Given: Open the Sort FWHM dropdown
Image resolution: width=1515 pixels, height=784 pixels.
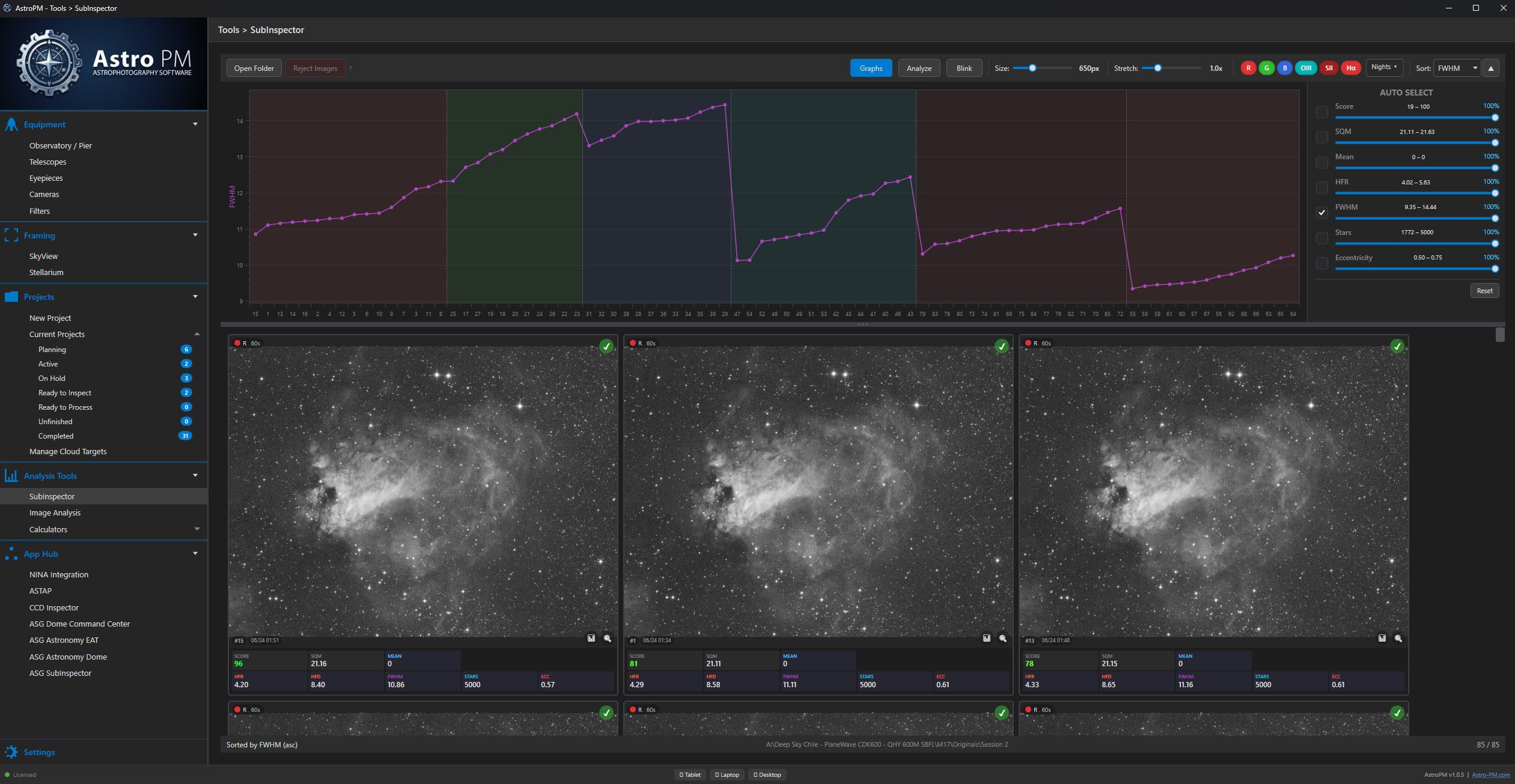Looking at the screenshot, I should [1457, 68].
